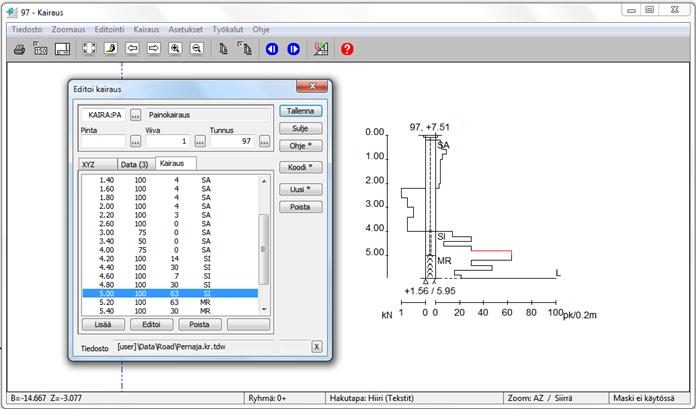Screen dimensions: 696x409
Task: Switch to the Data (3) tab
Action: 136,164
